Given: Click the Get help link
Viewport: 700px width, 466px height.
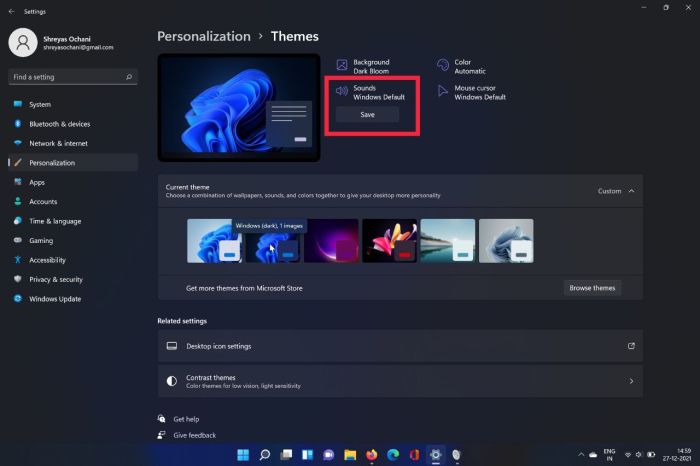Looking at the screenshot, I should 186,419.
